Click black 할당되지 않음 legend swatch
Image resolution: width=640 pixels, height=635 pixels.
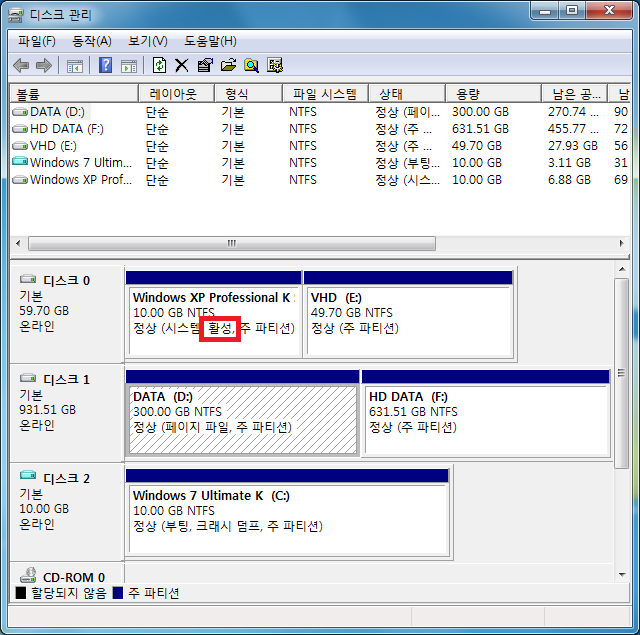pos(21,593)
